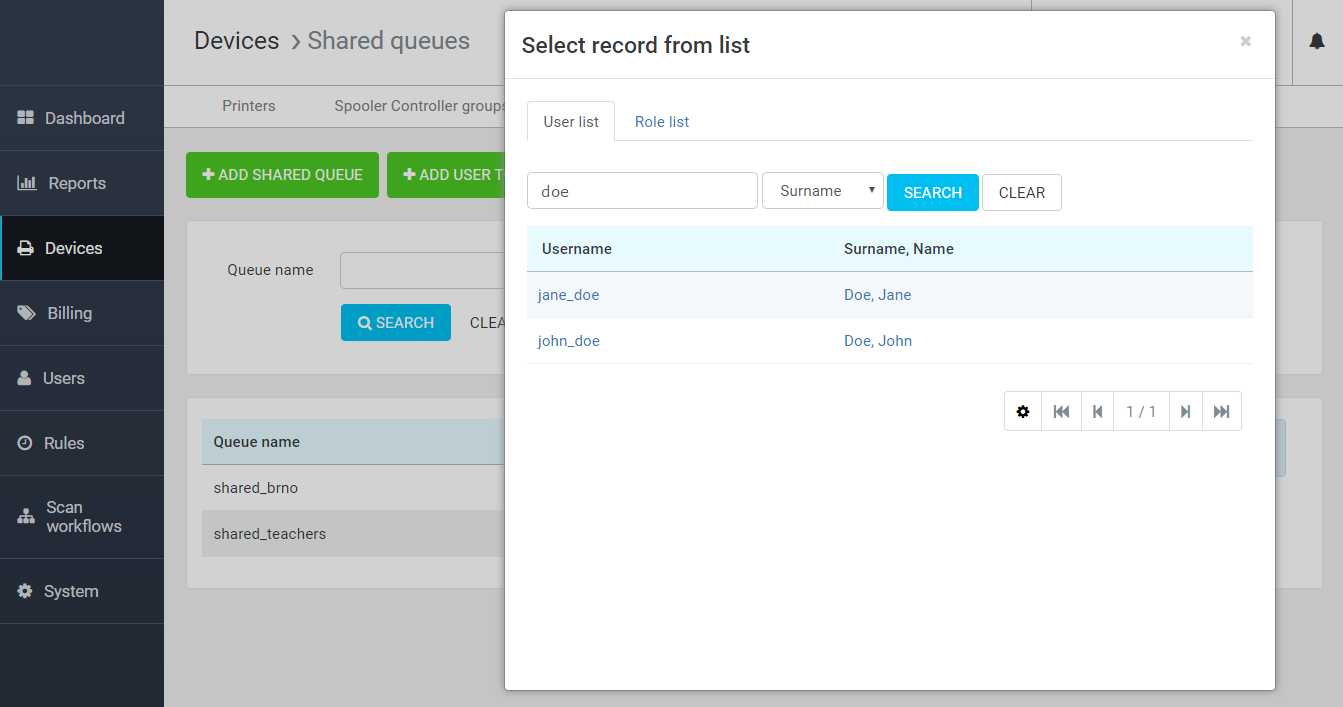
Task: Go to first page of records
Action: pyautogui.click(x=1061, y=411)
